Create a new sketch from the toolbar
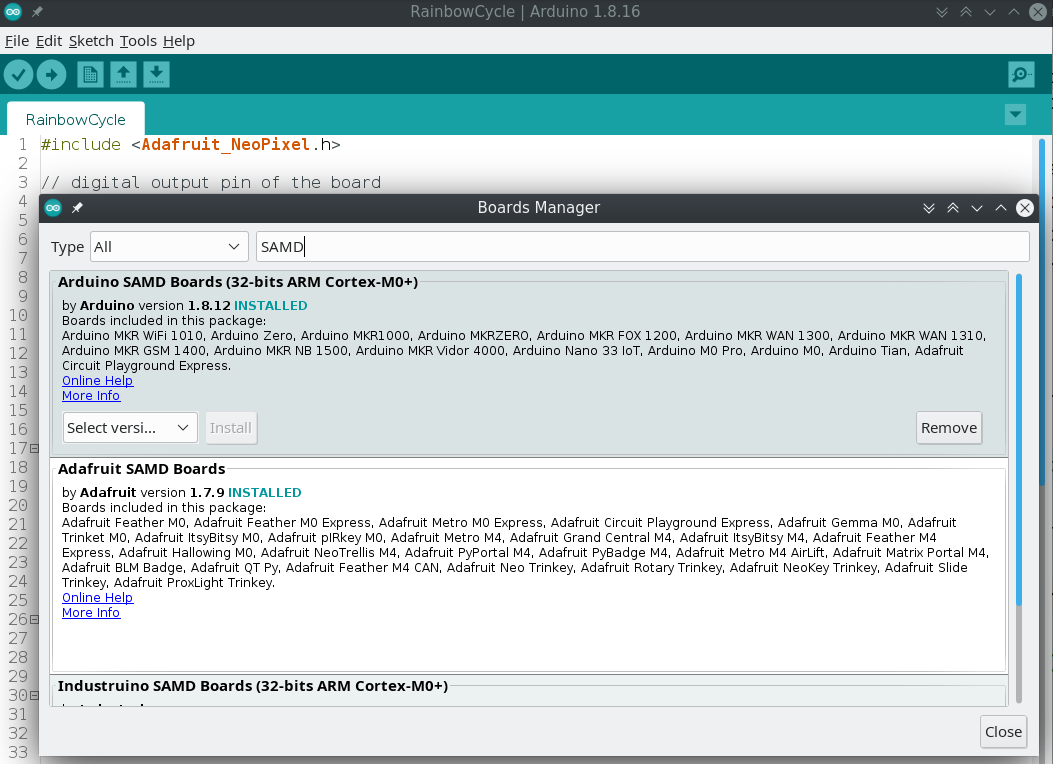The image size is (1053, 764). 89,74
